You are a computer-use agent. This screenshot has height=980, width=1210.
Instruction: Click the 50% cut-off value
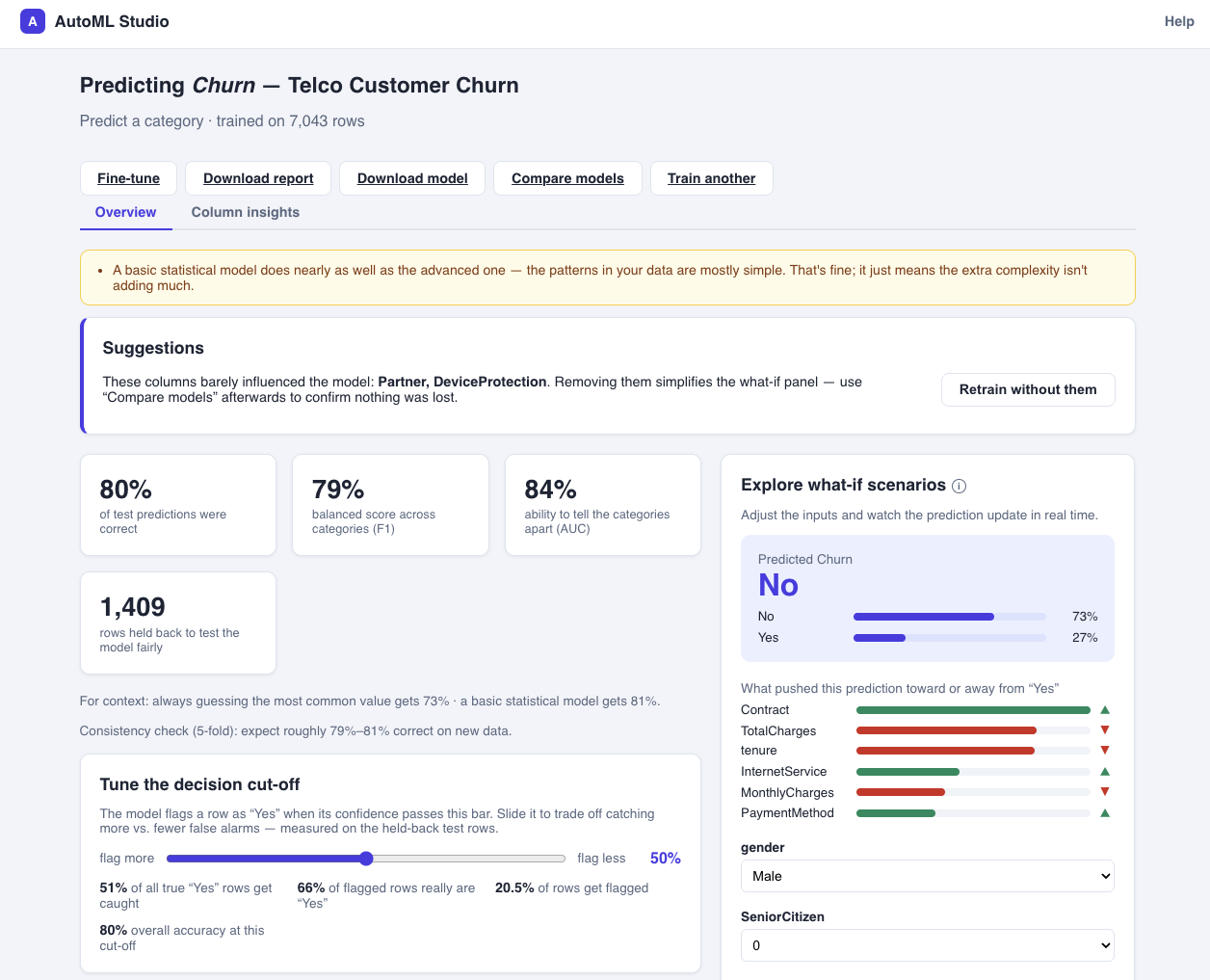(x=666, y=859)
